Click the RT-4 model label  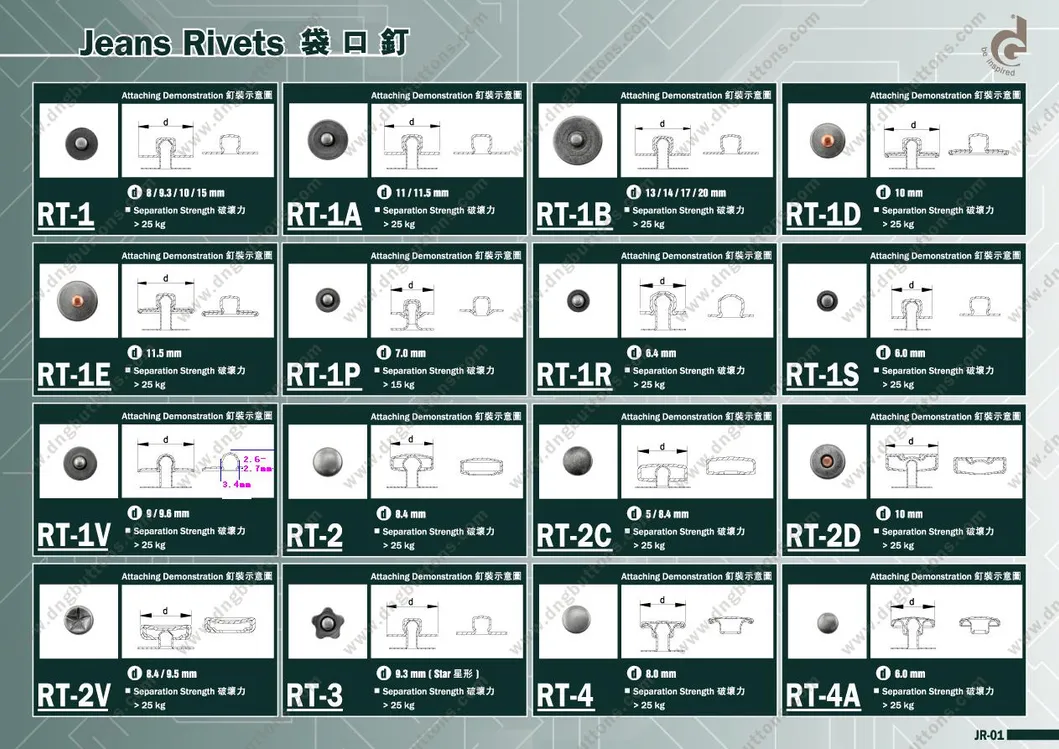tap(565, 696)
